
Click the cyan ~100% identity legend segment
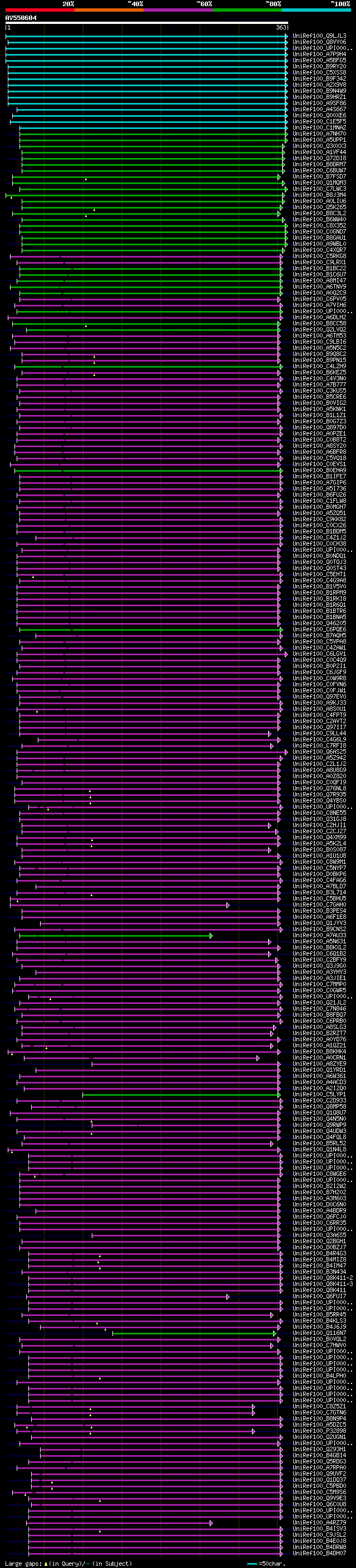[316, 10]
